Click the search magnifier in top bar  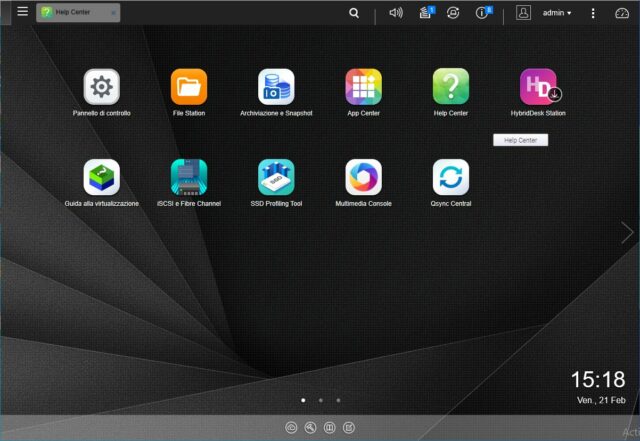354,13
